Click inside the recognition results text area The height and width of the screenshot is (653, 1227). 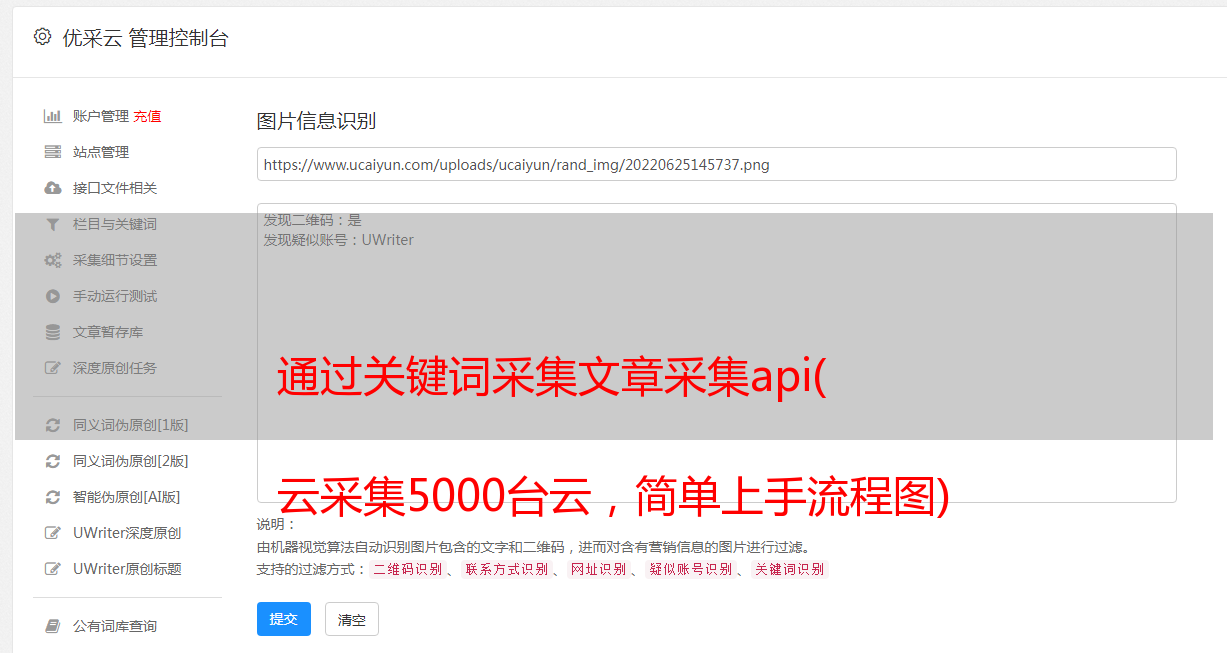point(716,352)
